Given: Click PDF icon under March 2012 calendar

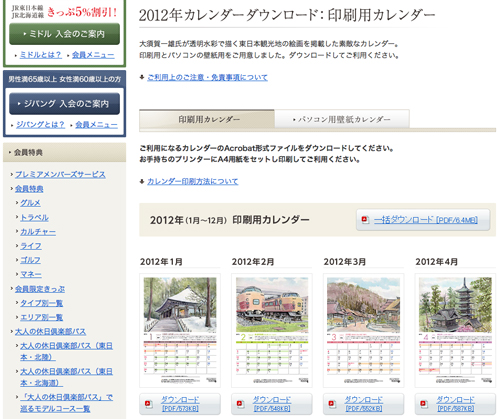Looking at the screenshot, I should (332, 404).
